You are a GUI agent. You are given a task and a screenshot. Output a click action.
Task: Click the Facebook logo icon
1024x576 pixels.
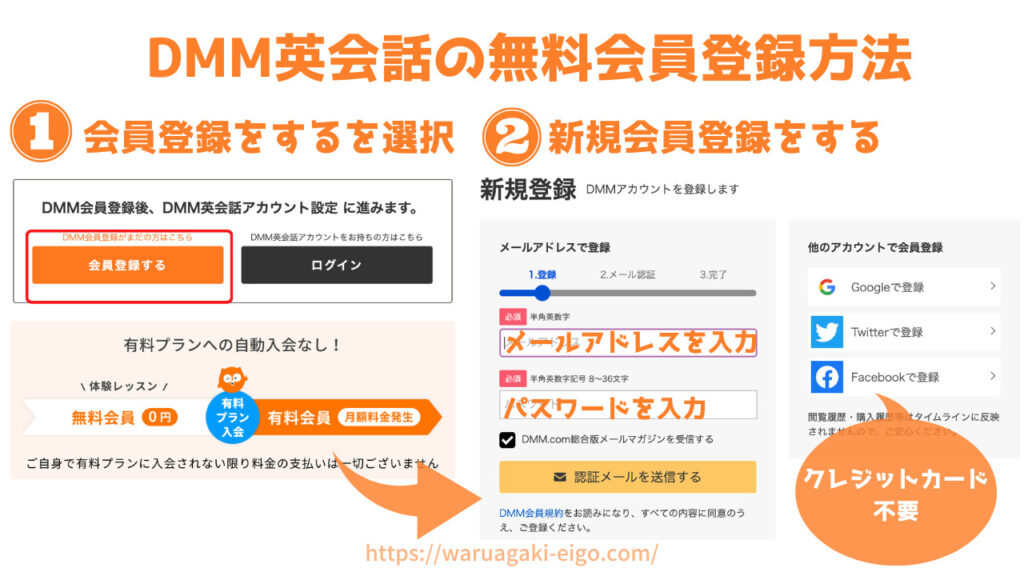827,377
